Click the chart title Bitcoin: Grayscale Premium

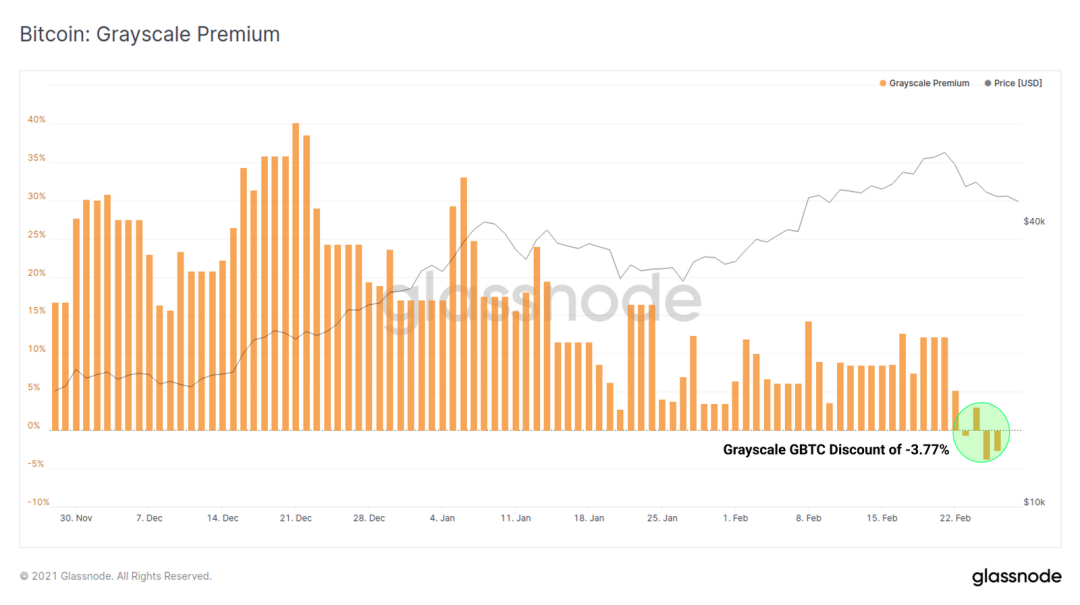coord(150,34)
